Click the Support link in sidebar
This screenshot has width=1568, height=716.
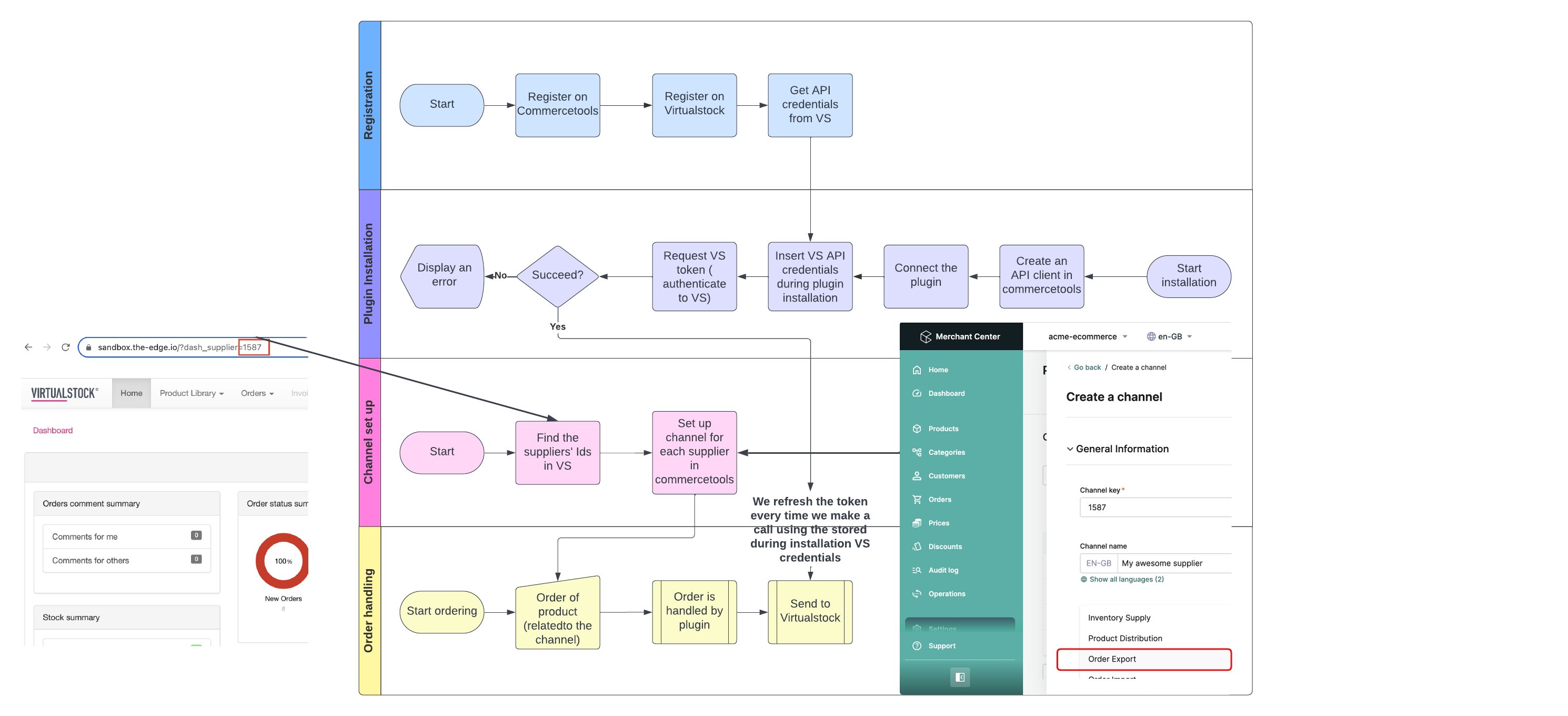(x=942, y=646)
